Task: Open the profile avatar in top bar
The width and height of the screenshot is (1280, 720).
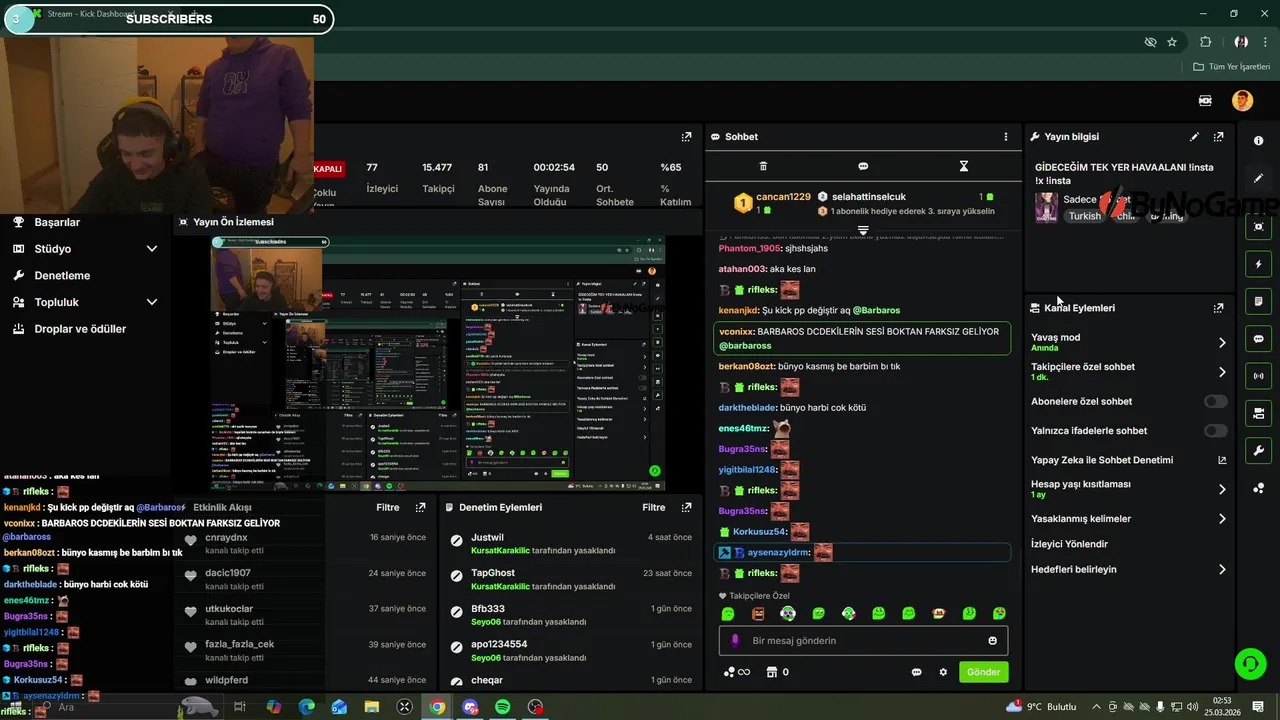Action: tap(1242, 100)
